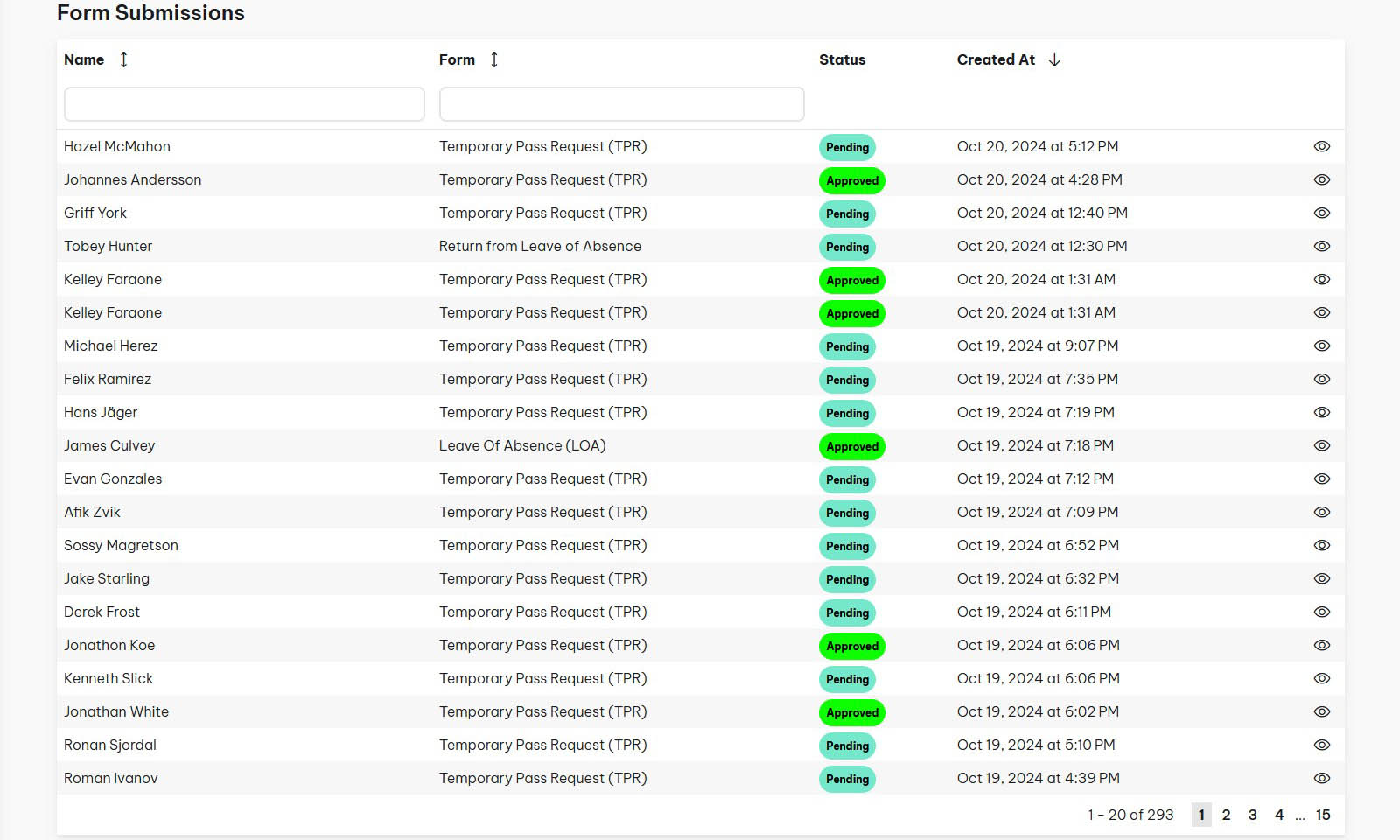View Michael Herez submission details icon
Image resolution: width=1400 pixels, height=840 pixels.
point(1321,346)
